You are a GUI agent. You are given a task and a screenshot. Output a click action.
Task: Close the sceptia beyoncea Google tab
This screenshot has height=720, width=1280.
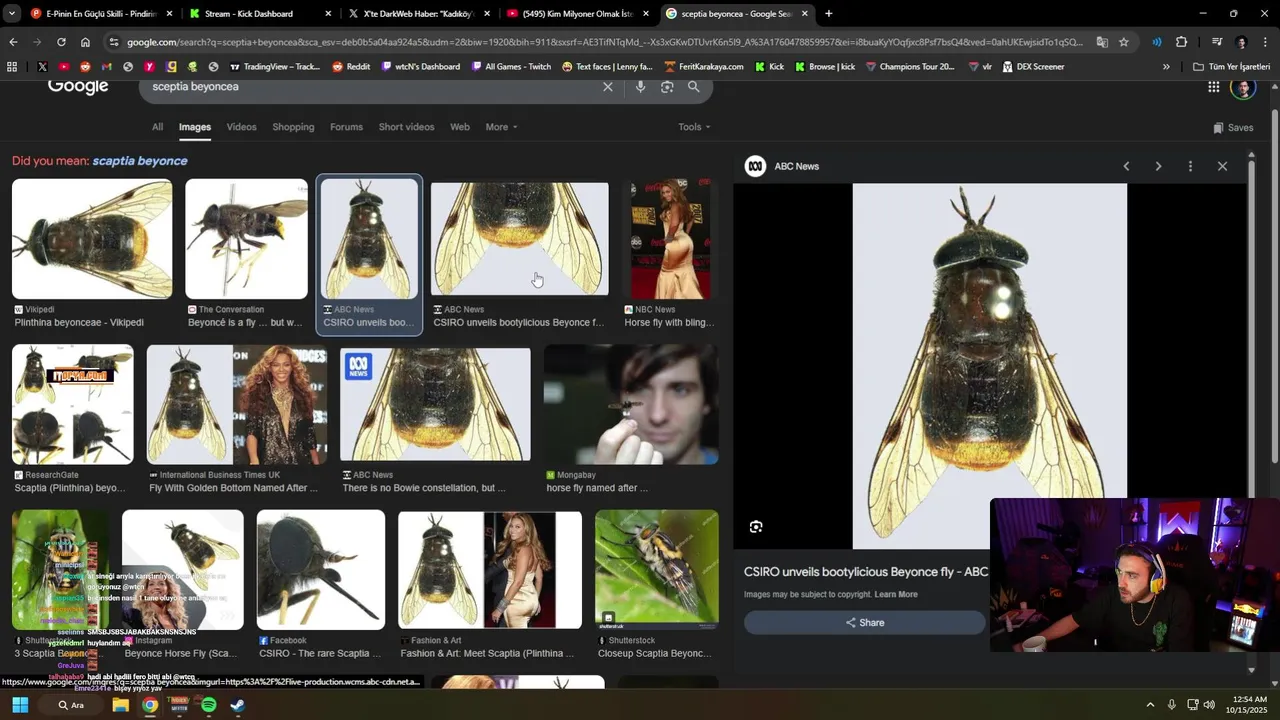pos(805,14)
